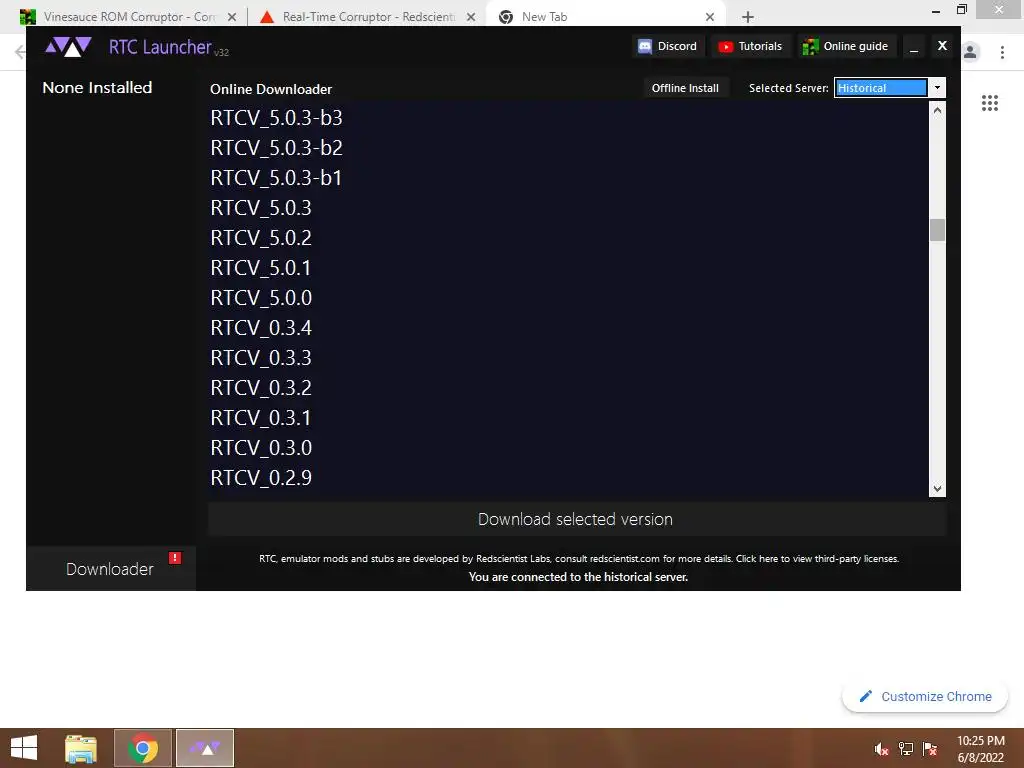Screen dimensions: 1024x768
Task: Select RTCV_5.0.3-b2 in the version list
Action: 276,148
